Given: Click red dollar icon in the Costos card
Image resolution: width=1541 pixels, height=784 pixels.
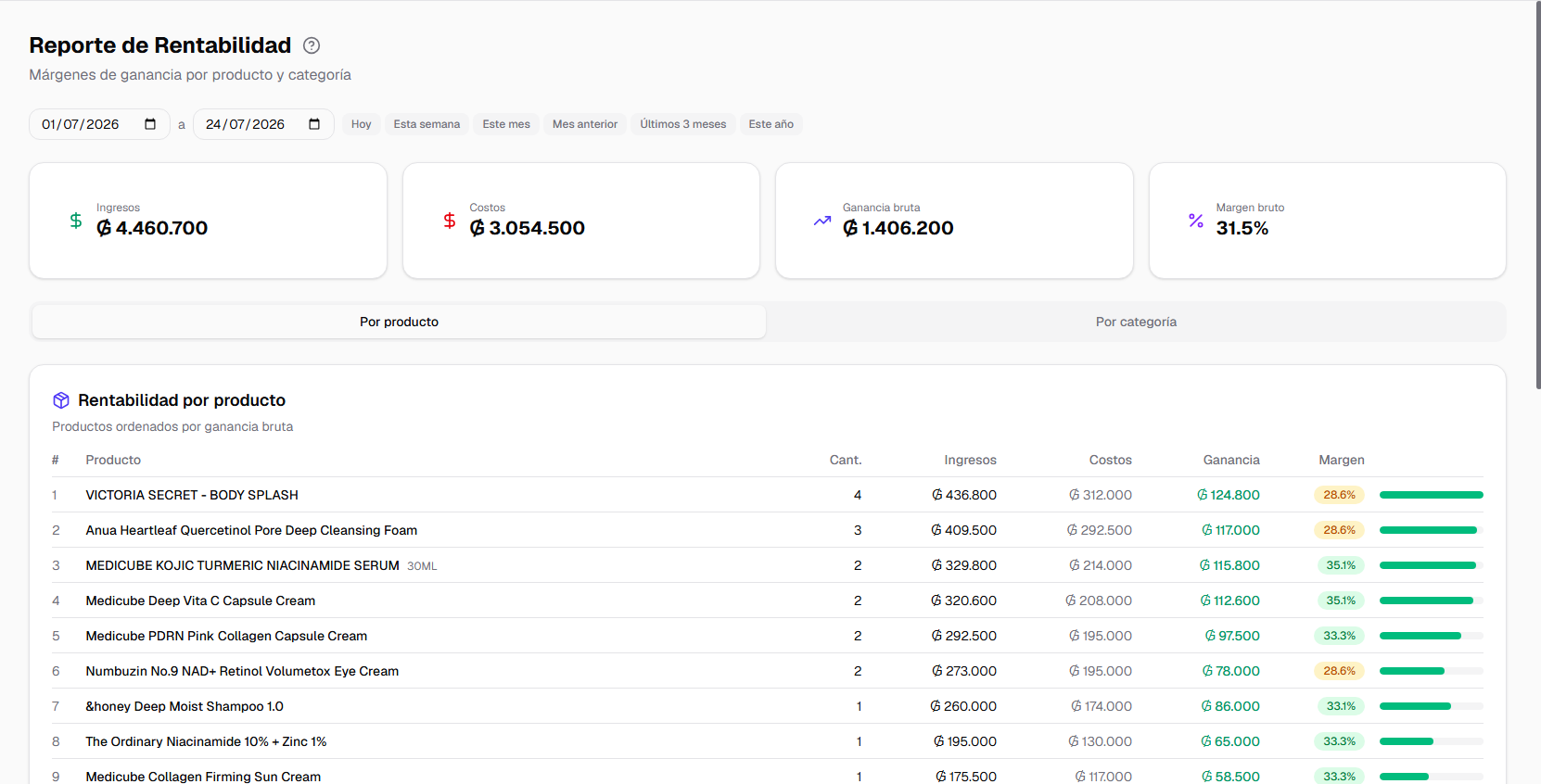Looking at the screenshot, I should click(450, 221).
